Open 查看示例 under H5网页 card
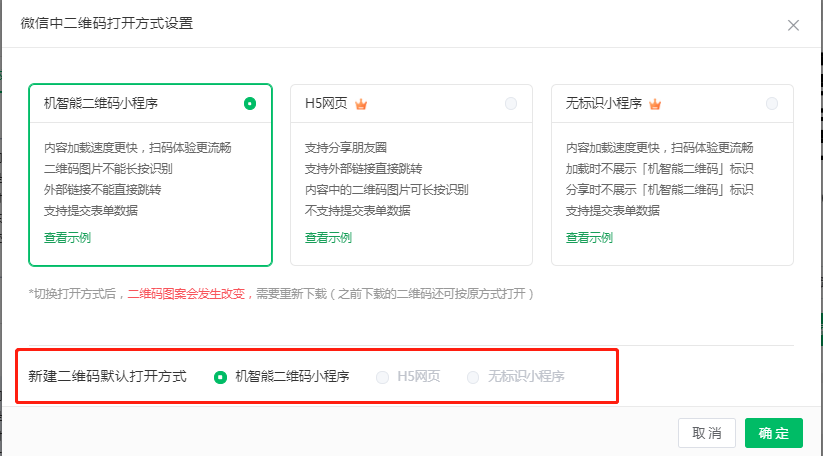Image resolution: width=823 pixels, height=456 pixels. 328,238
